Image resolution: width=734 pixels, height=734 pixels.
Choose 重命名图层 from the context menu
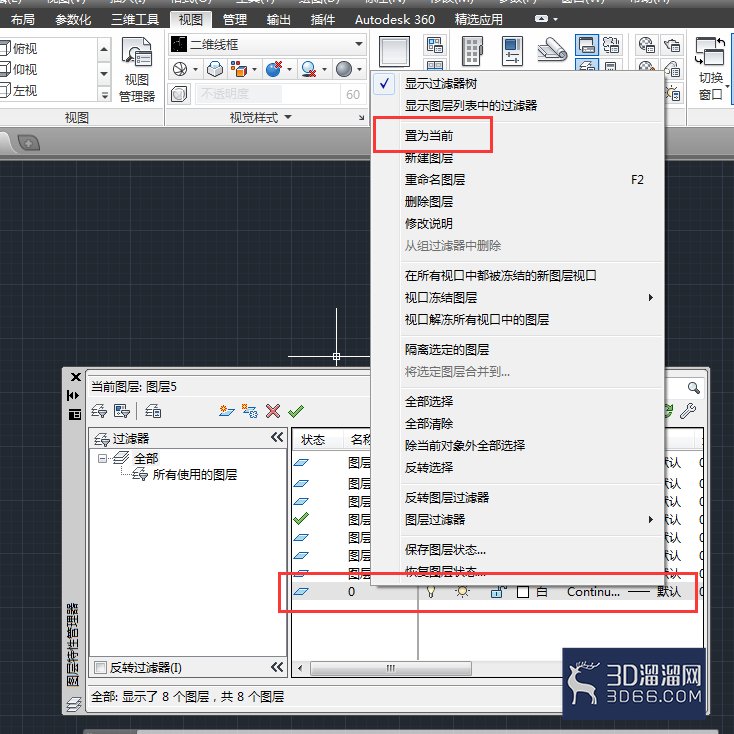coord(518,180)
